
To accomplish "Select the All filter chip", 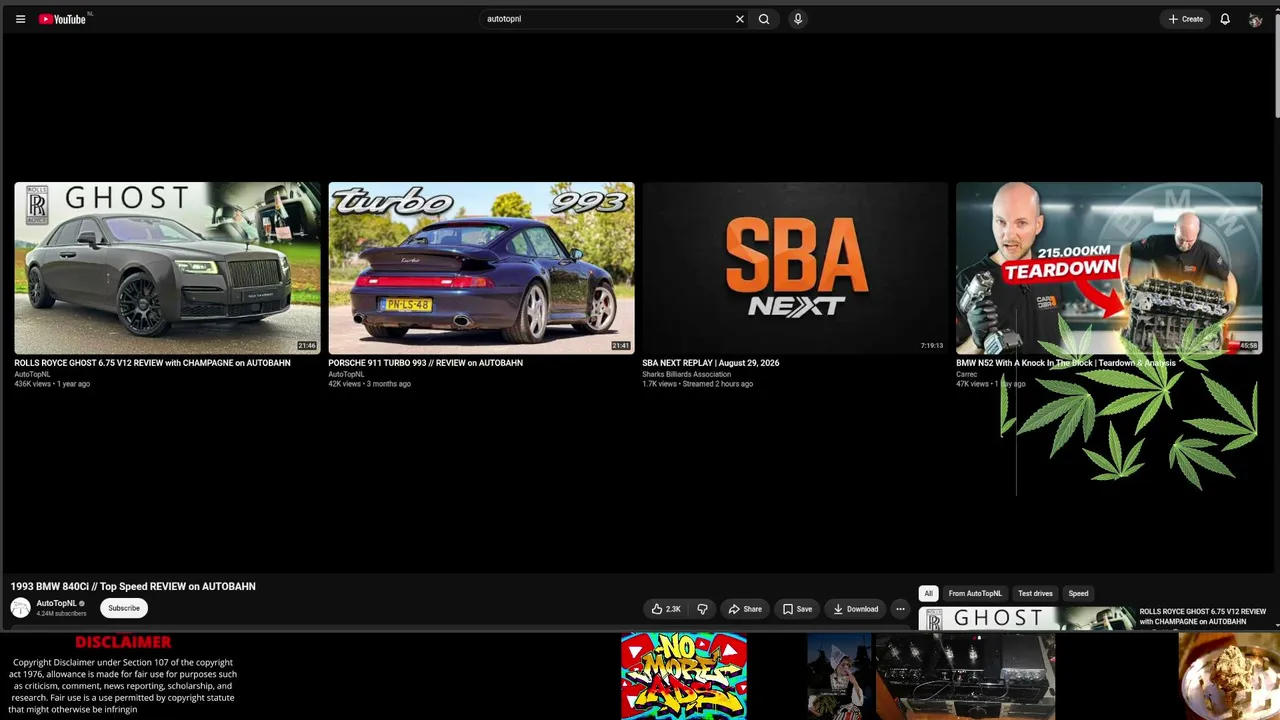I will coord(928,593).
